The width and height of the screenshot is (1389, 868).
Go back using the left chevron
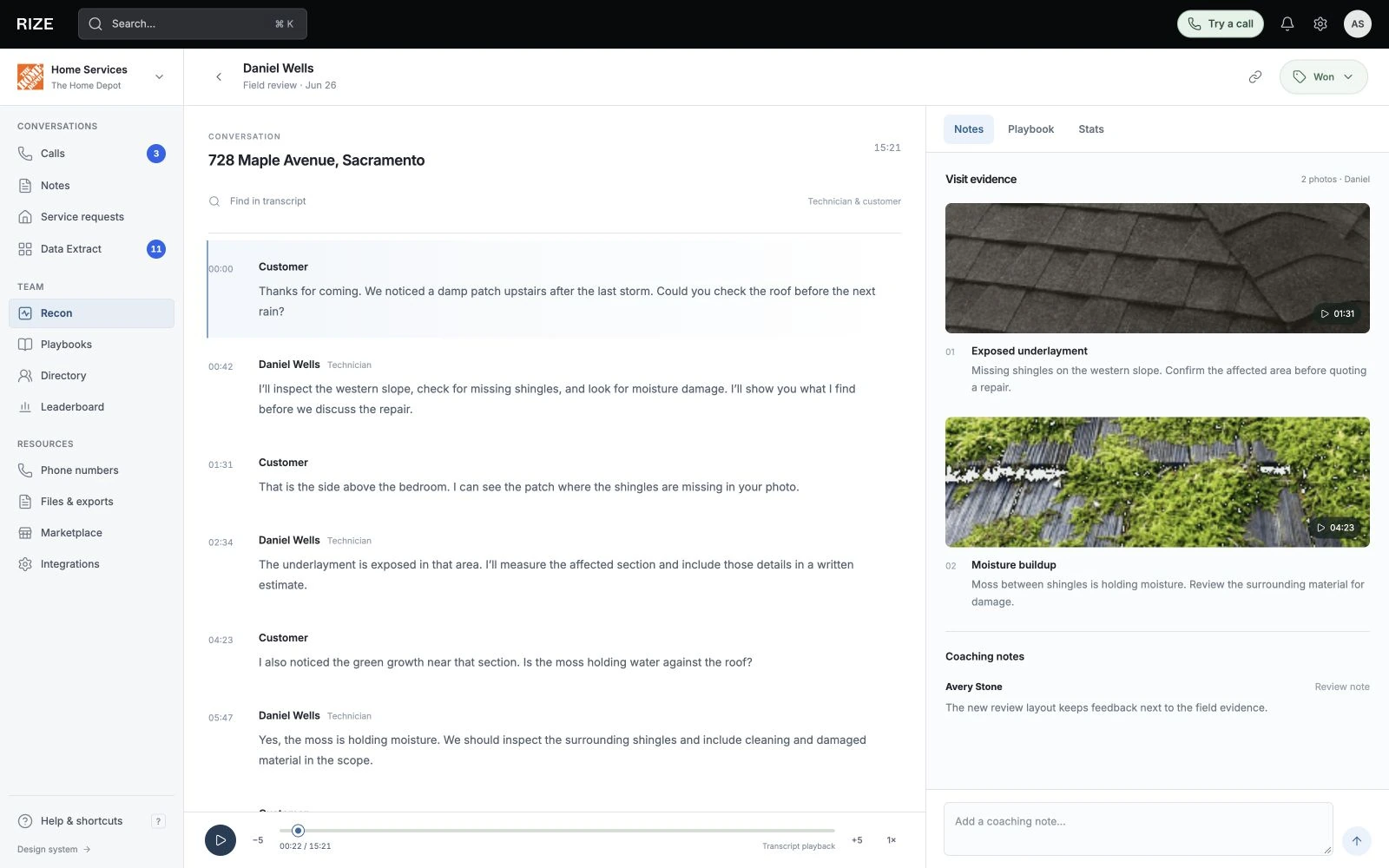tap(219, 77)
